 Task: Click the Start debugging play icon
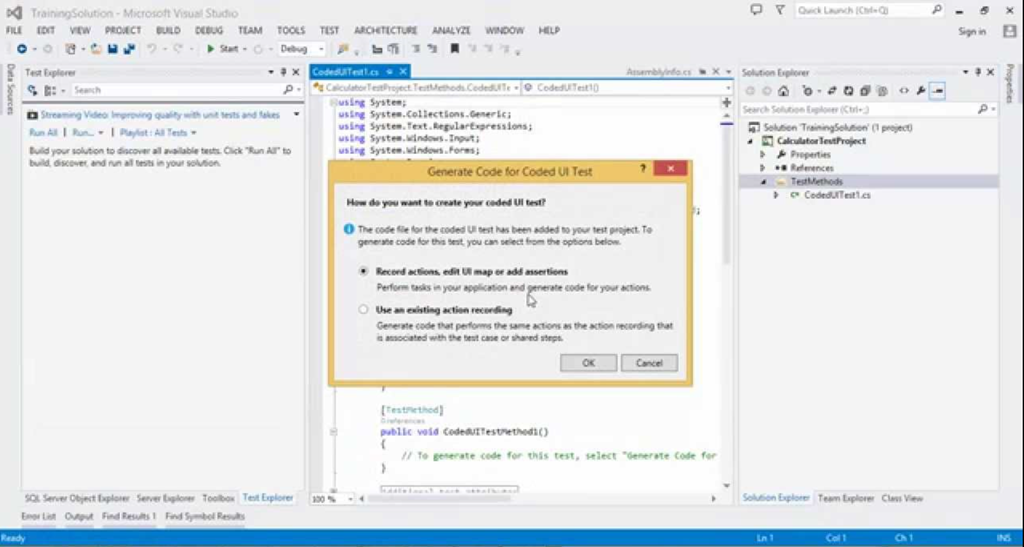pos(212,48)
